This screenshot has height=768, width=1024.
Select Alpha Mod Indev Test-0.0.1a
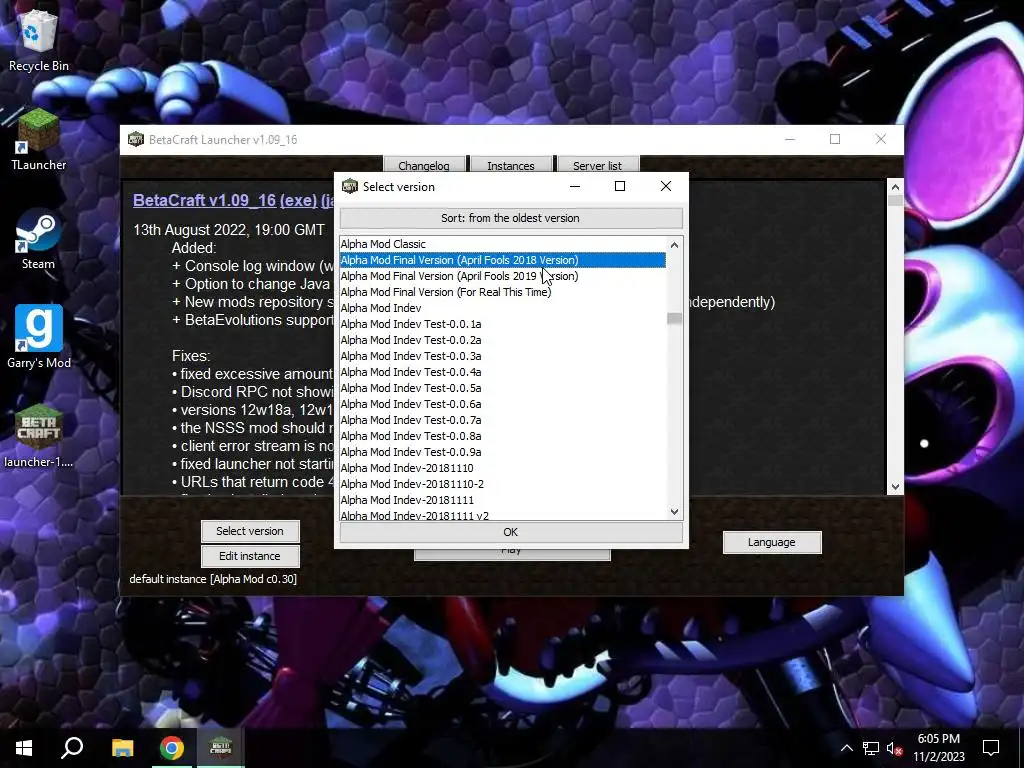tap(503, 324)
